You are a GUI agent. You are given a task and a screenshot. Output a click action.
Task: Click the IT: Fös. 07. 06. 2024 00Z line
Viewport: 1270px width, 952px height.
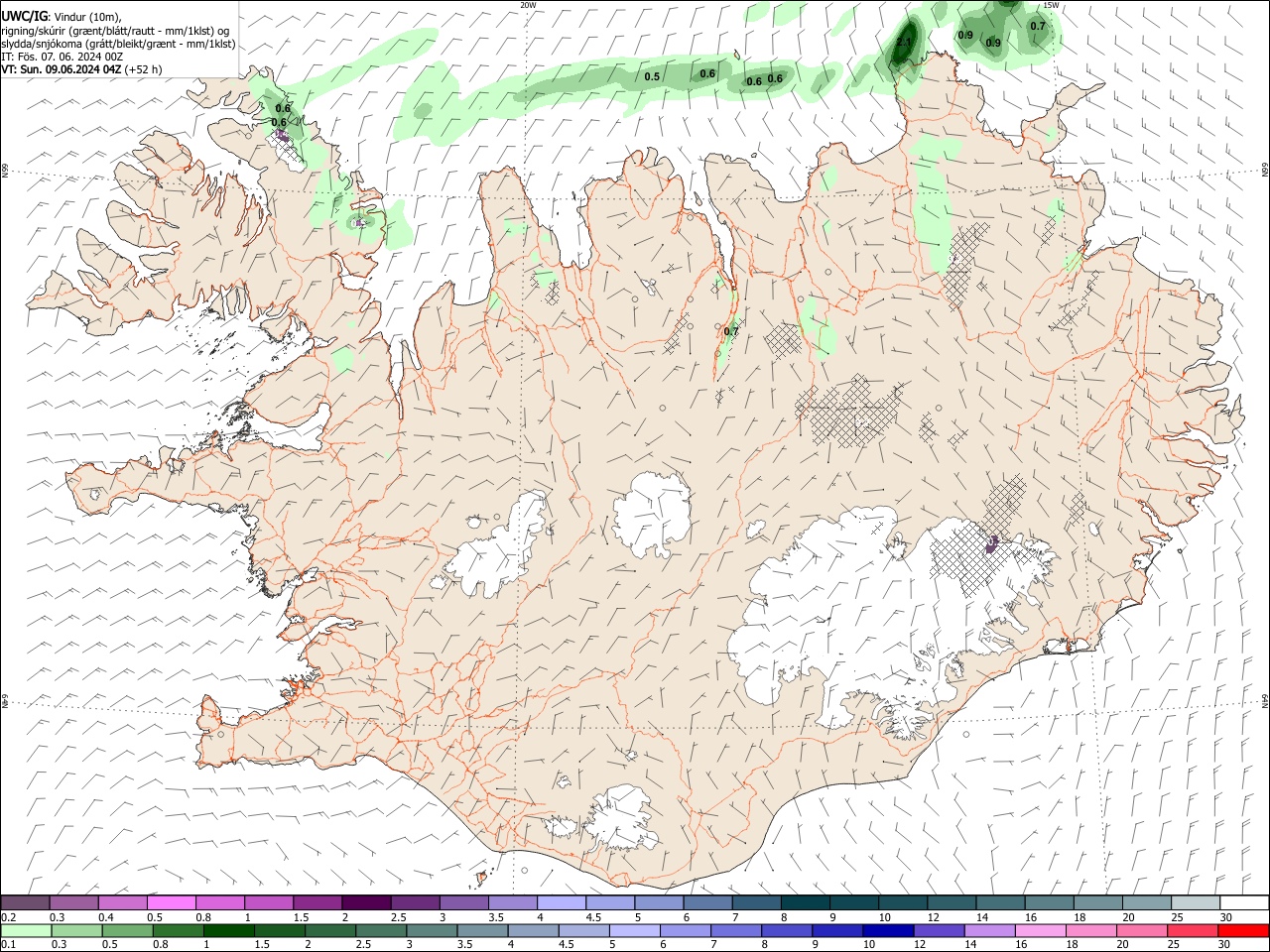click(63, 57)
